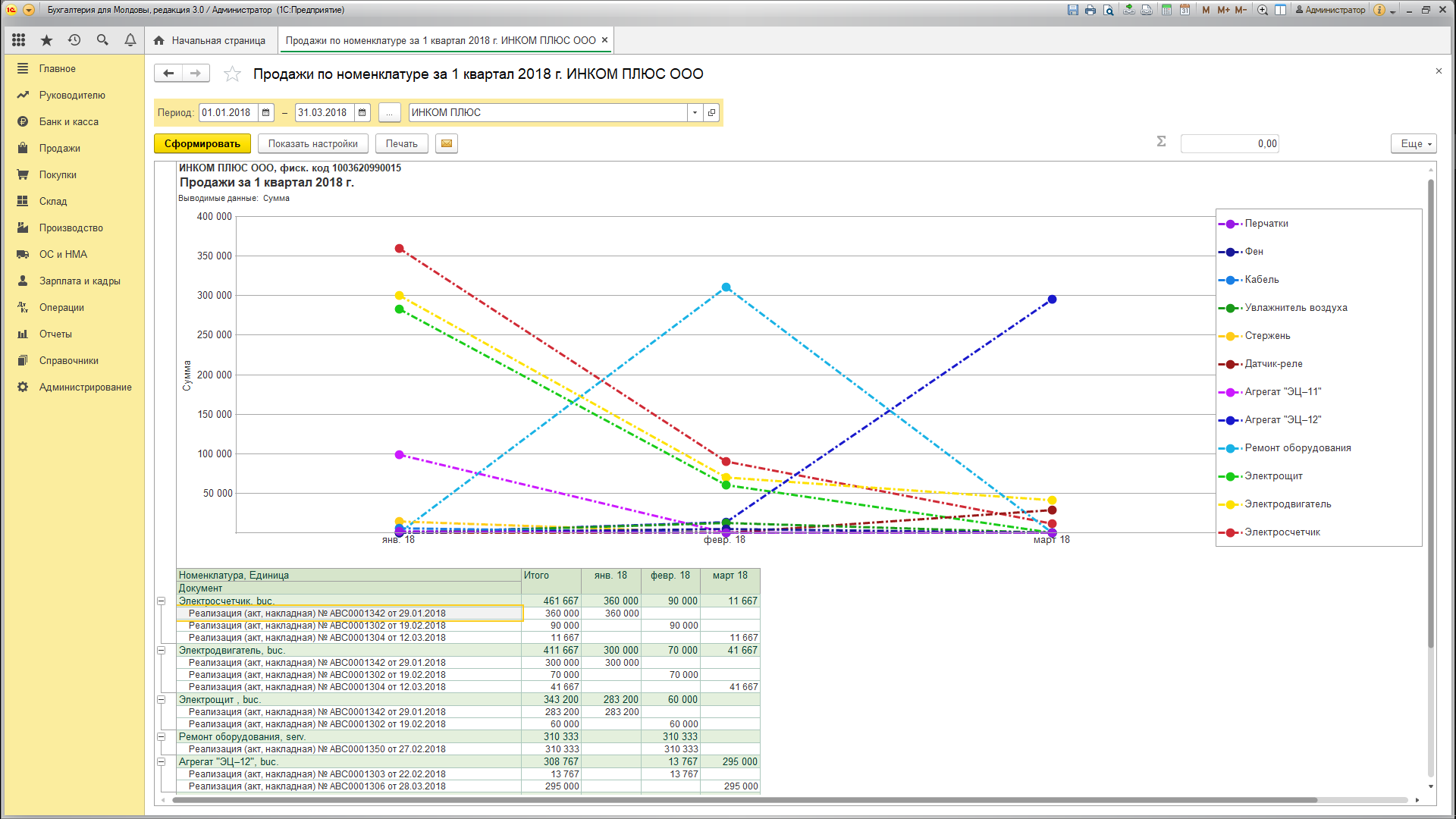Click the zoom magnifier icon in title bar
Screen dimensions: 1456x819
pyautogui.click(x=1263, y=10)
